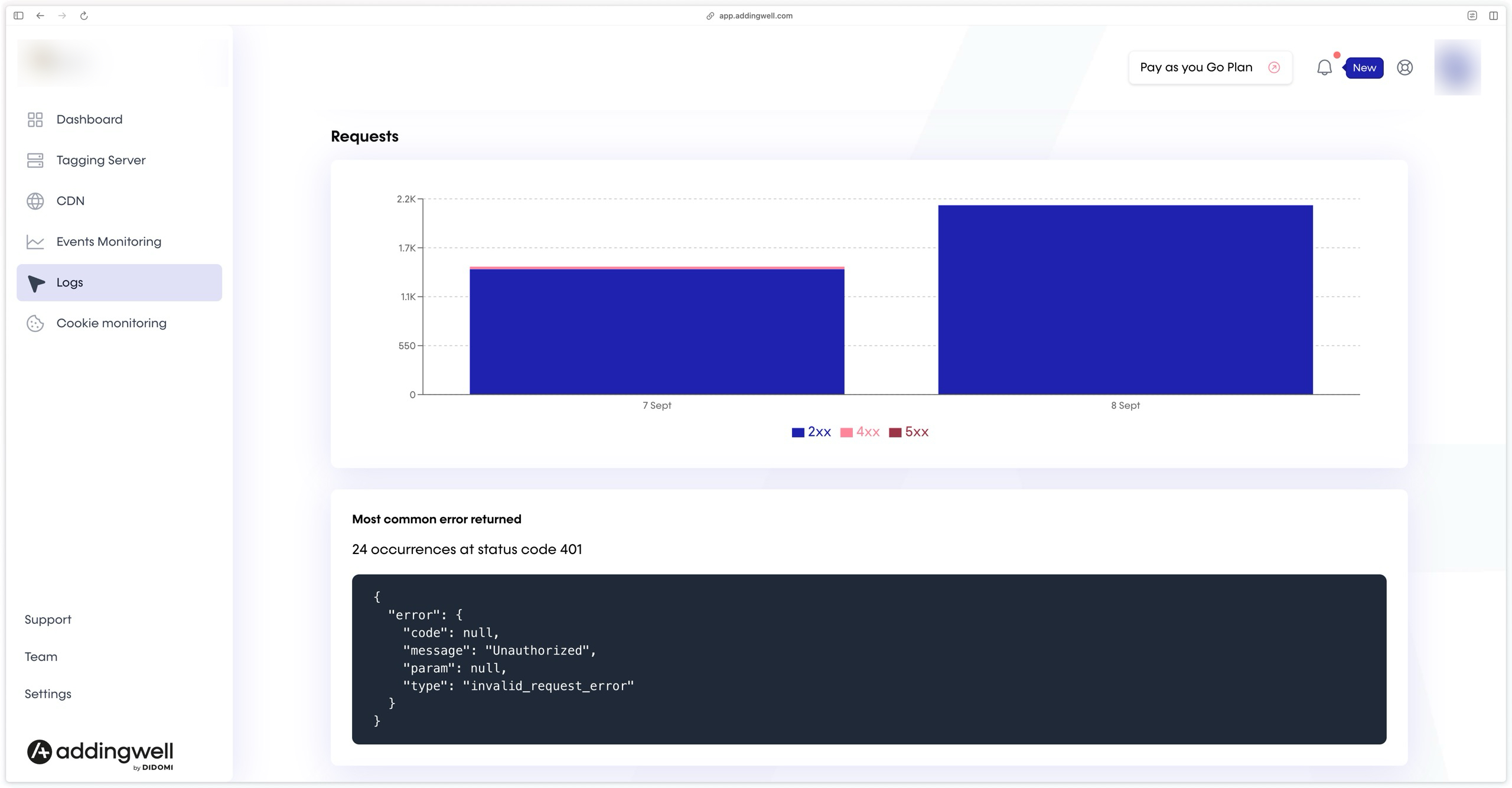Click the browser forward arrow
This screenshot has height=788, width=1512.
pyautogui.click(x=62, y=16)
